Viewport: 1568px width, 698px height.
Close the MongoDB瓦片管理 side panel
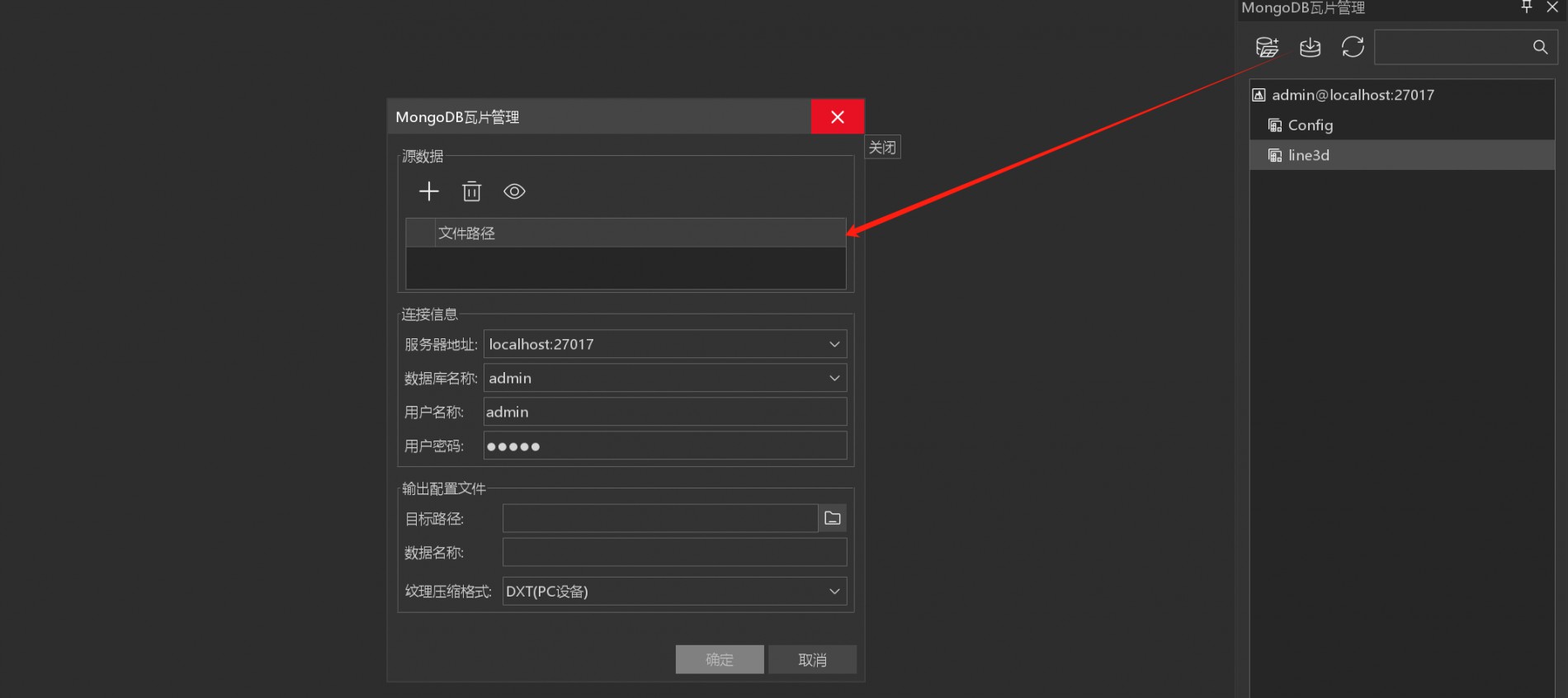tap(1552, 7)
